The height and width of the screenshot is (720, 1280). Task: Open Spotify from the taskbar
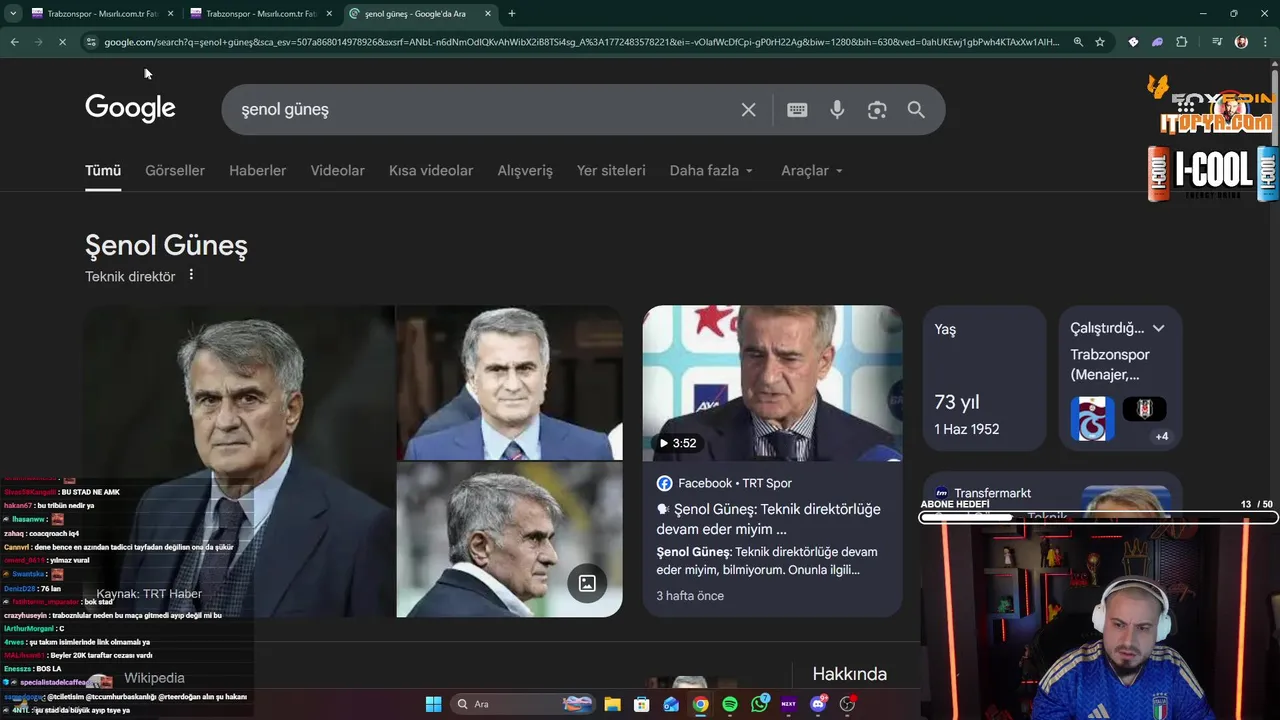click(730, 704)
